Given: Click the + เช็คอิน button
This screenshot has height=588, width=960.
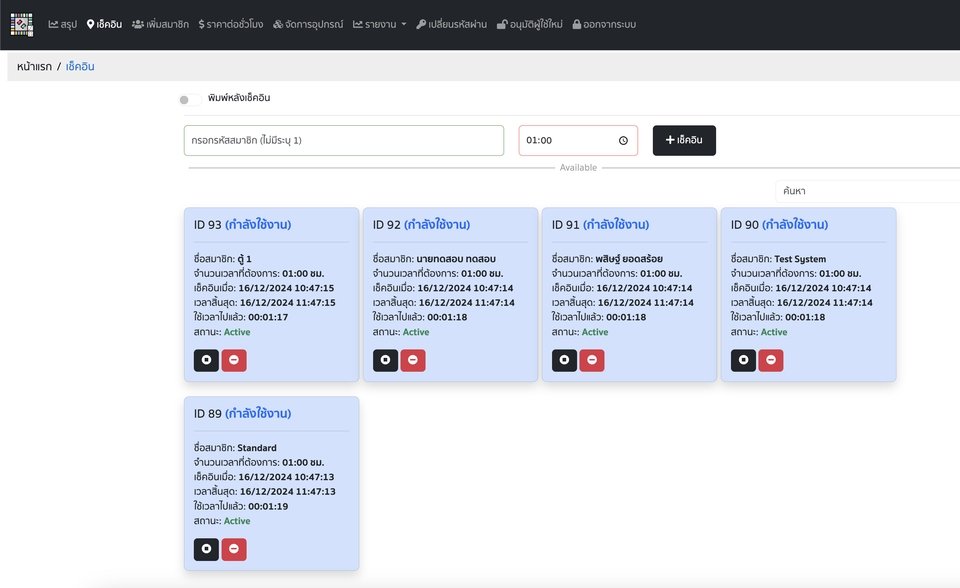Looking at the screenshot, I should 684,140.
